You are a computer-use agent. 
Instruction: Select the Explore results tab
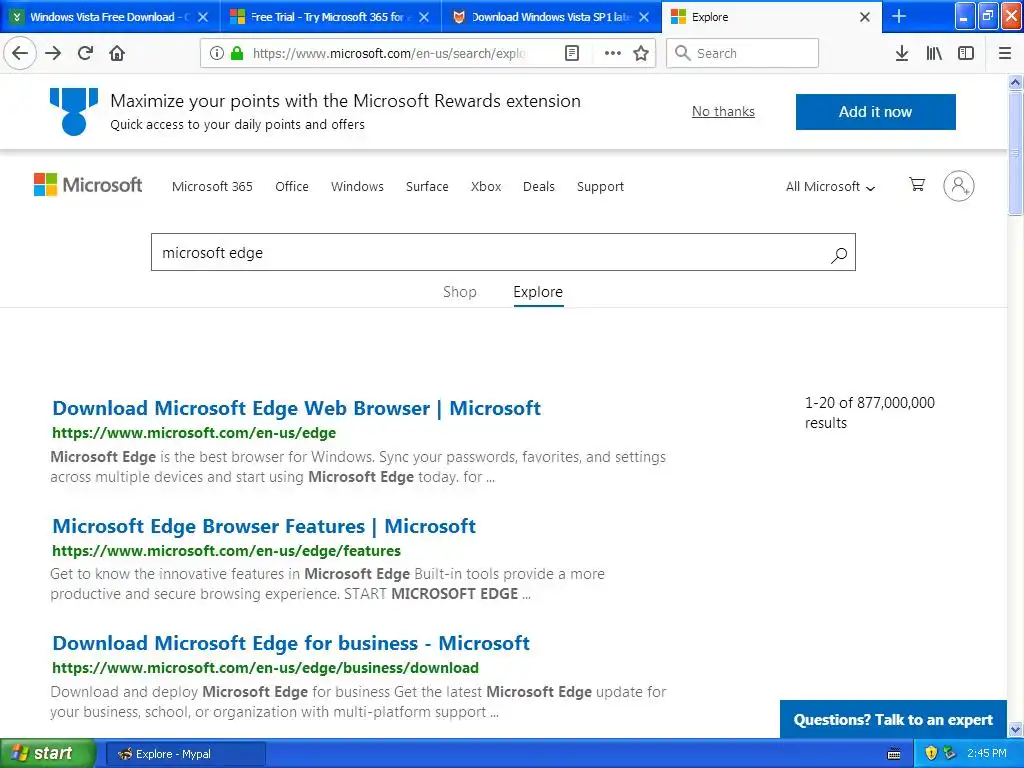point(538,292)
